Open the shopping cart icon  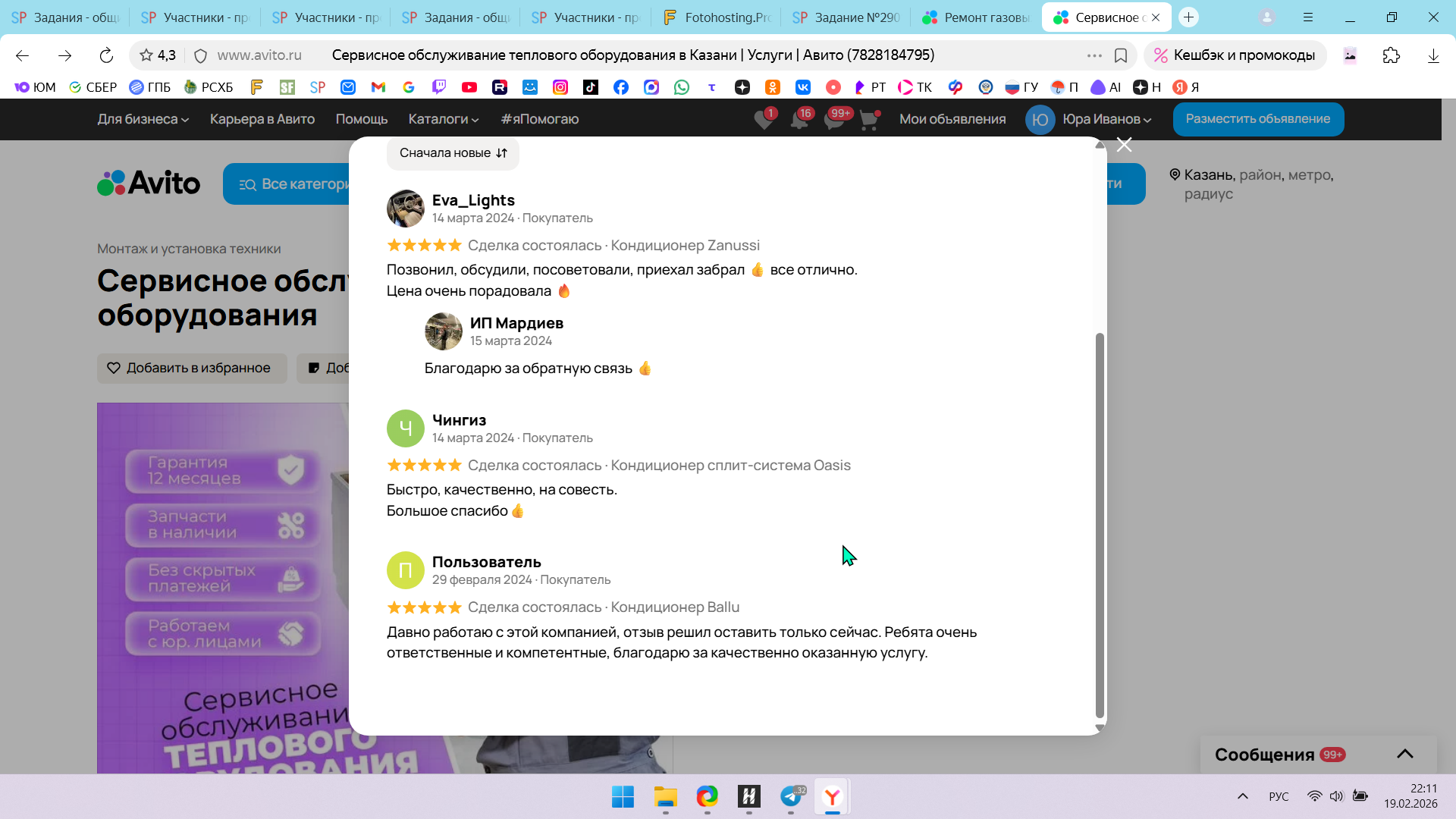pos(869,120)
